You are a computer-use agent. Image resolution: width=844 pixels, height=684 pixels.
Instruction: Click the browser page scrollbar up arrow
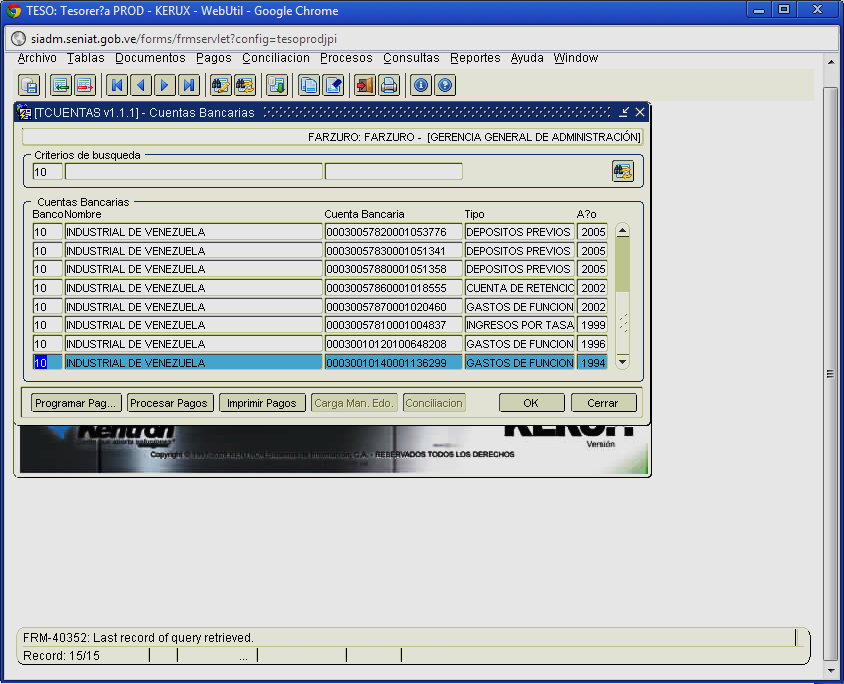click(x=831, y=61)
